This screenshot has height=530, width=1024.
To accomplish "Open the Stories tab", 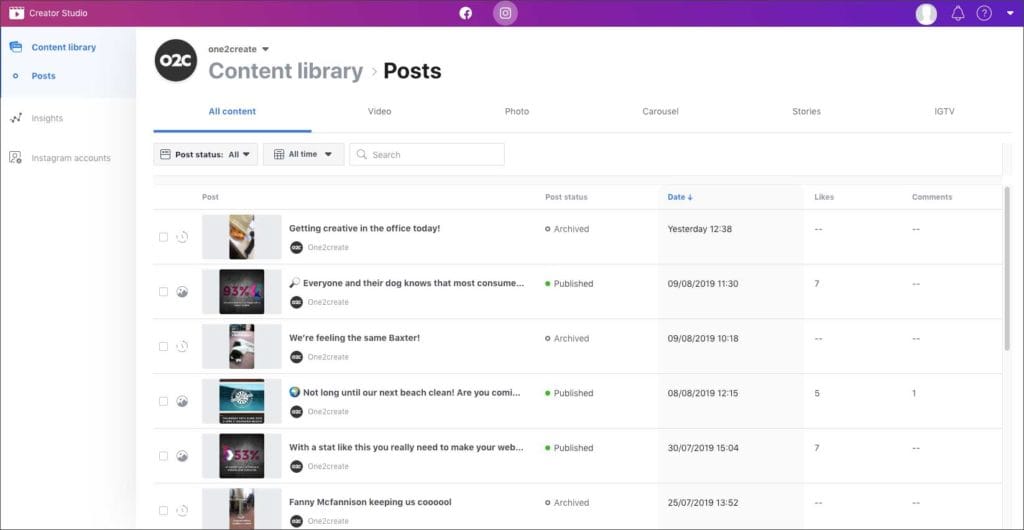I will click(806, 111).
